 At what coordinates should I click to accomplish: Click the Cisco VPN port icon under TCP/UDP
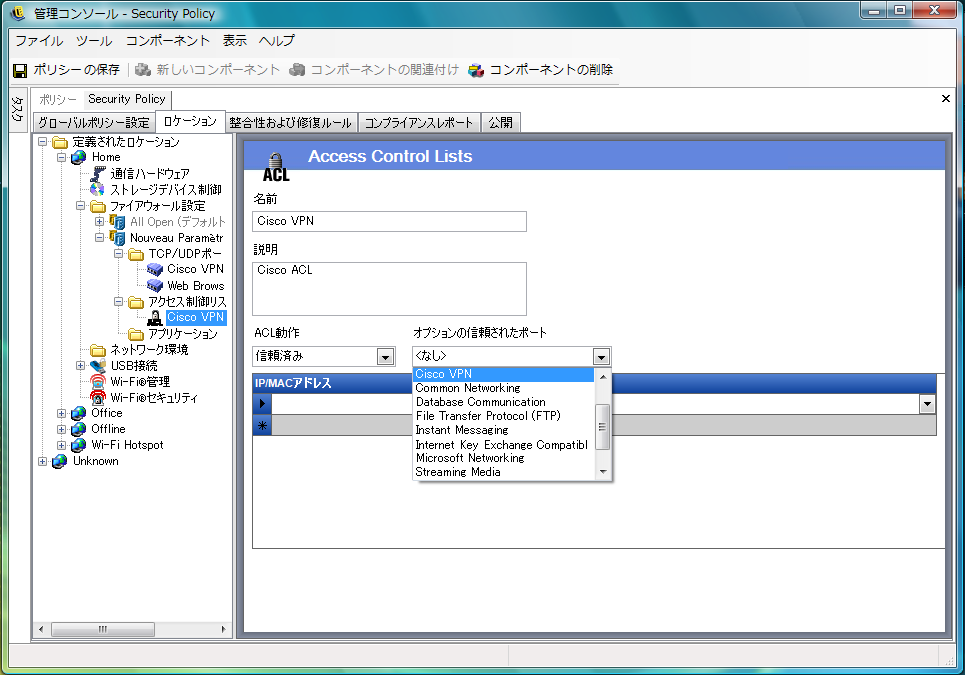tap(155, 270)
